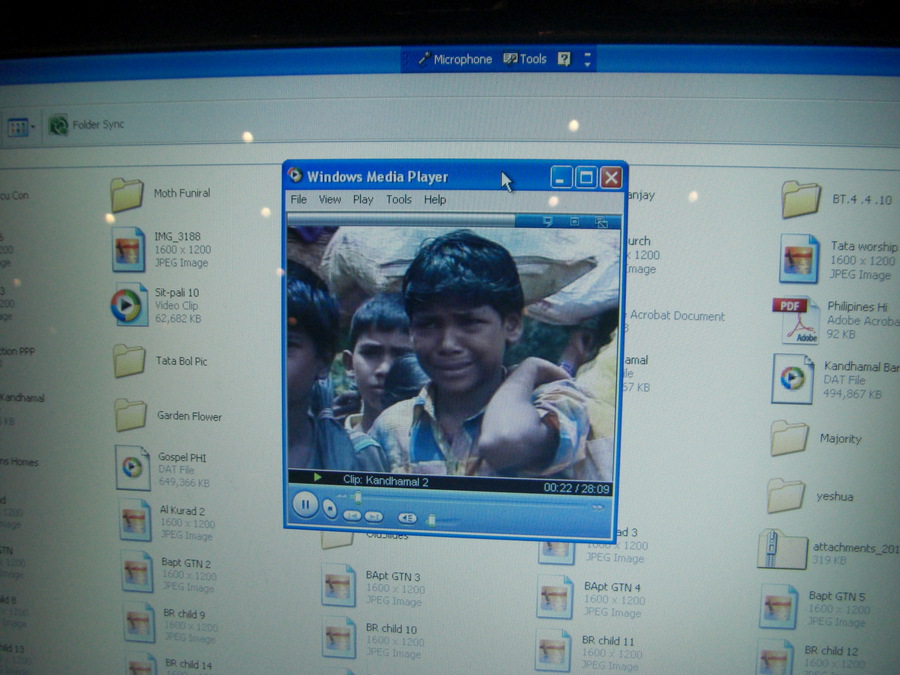Select the IMG_3188 JPEG image
Viewport: 900px width, 675px height.
click(x=162, y=249)
